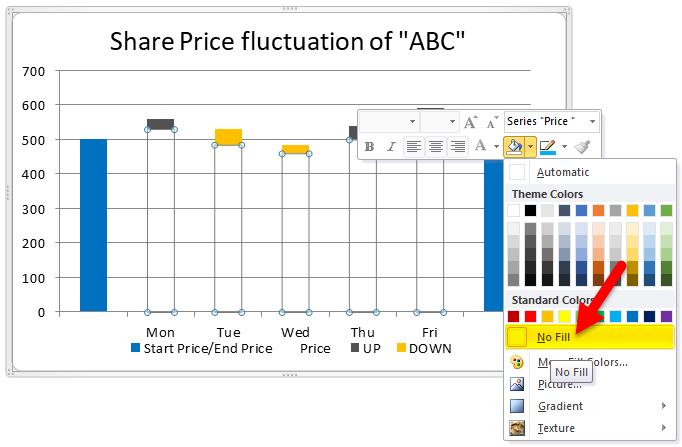Viewport: 682px width, 447px height.
Task: Open the Shape Fill dropdown arrow
Action: tap(530, 147)
